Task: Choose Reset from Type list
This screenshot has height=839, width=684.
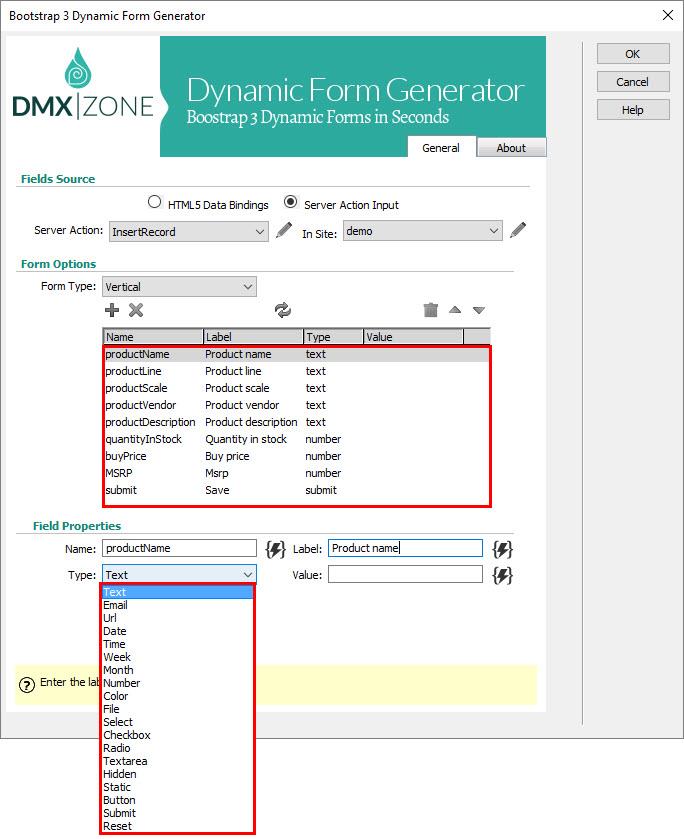Action: pos(178,826)
